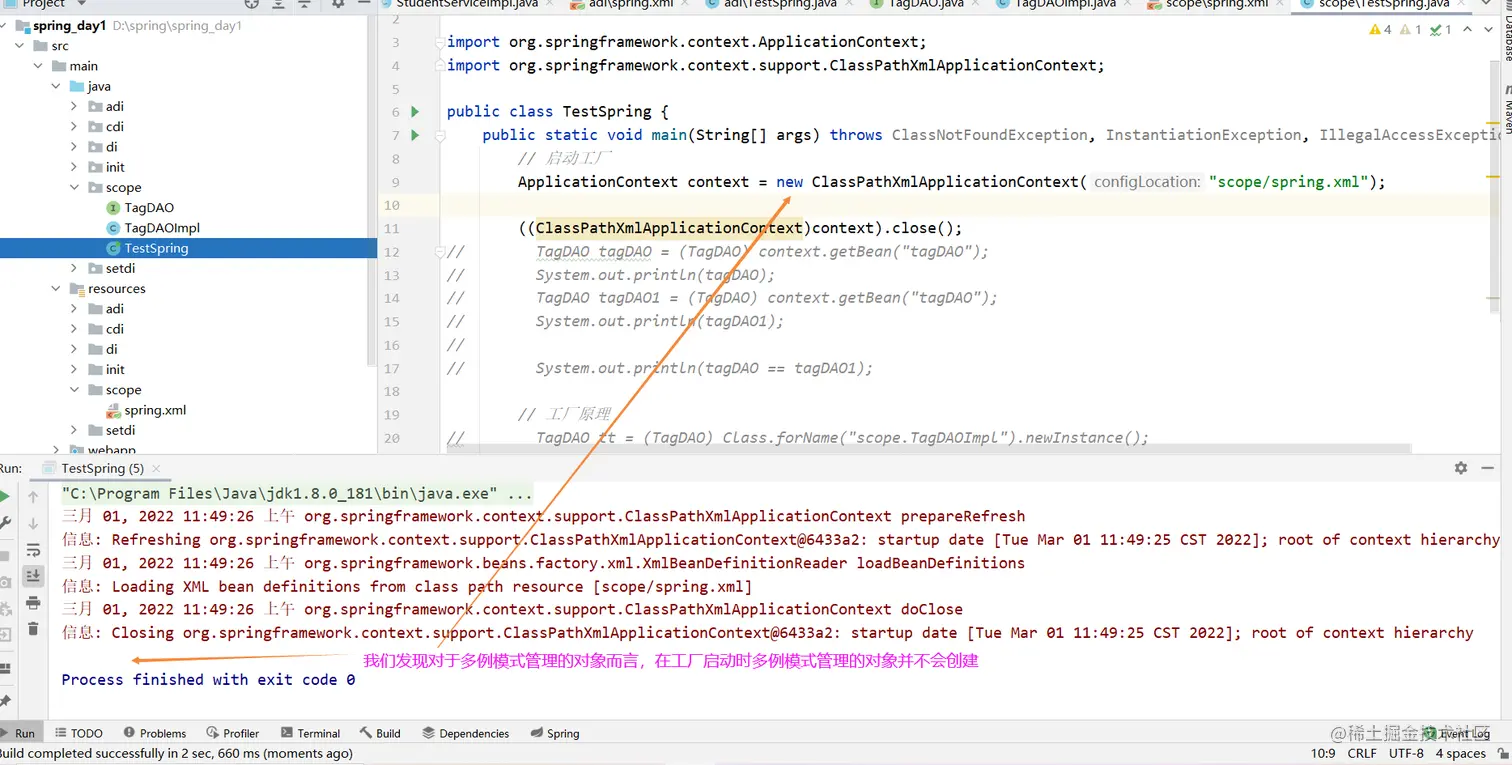Open the Project view dropdown arrow
Viewport: 1512px width, 765px height.
click(81, 4)
